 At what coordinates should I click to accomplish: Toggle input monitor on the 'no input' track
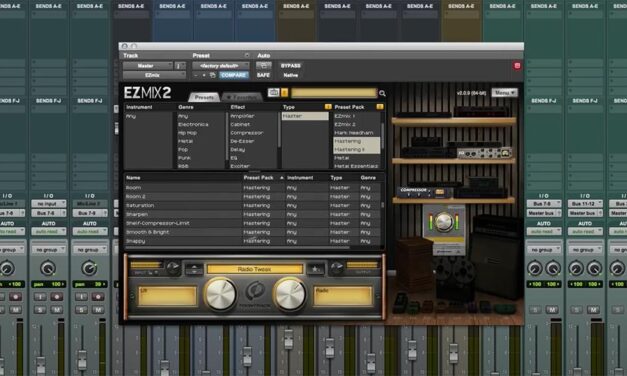[40, 297]
